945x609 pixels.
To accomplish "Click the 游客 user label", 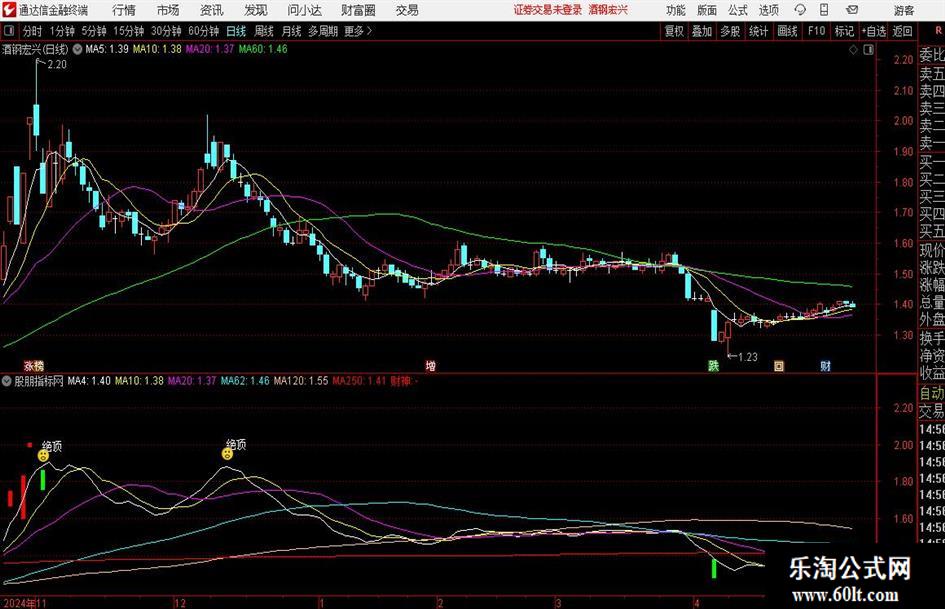I will (904, 10).
